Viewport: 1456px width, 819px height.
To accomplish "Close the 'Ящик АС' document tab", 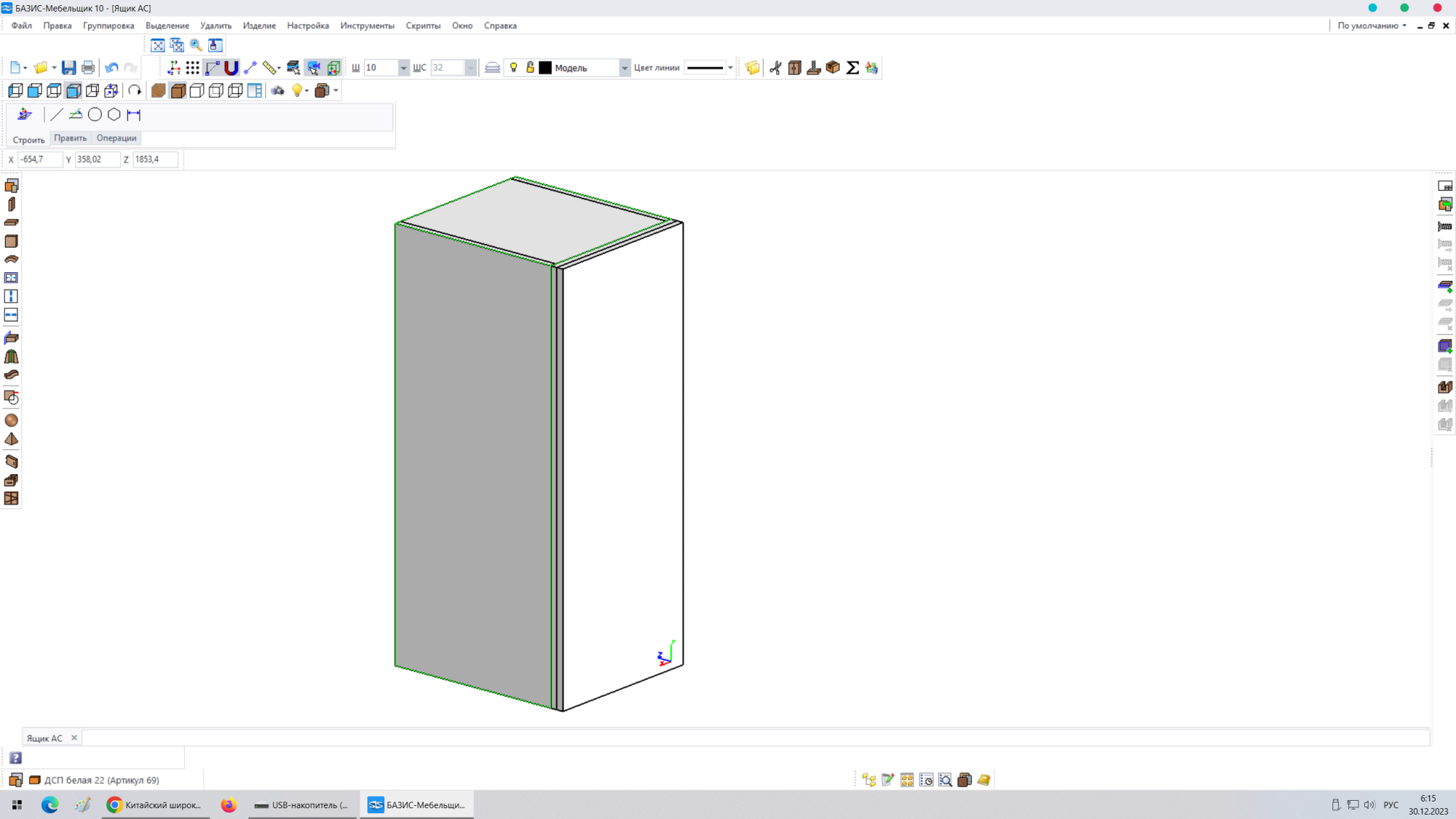I will point(74,737).
